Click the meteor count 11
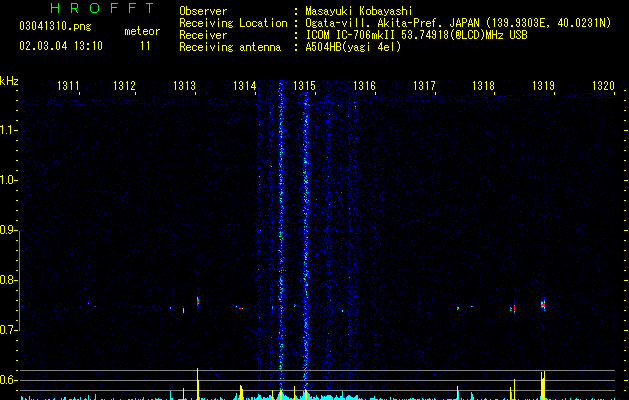The width and height of the screenshot is (629, 400). tap(145, 46)
